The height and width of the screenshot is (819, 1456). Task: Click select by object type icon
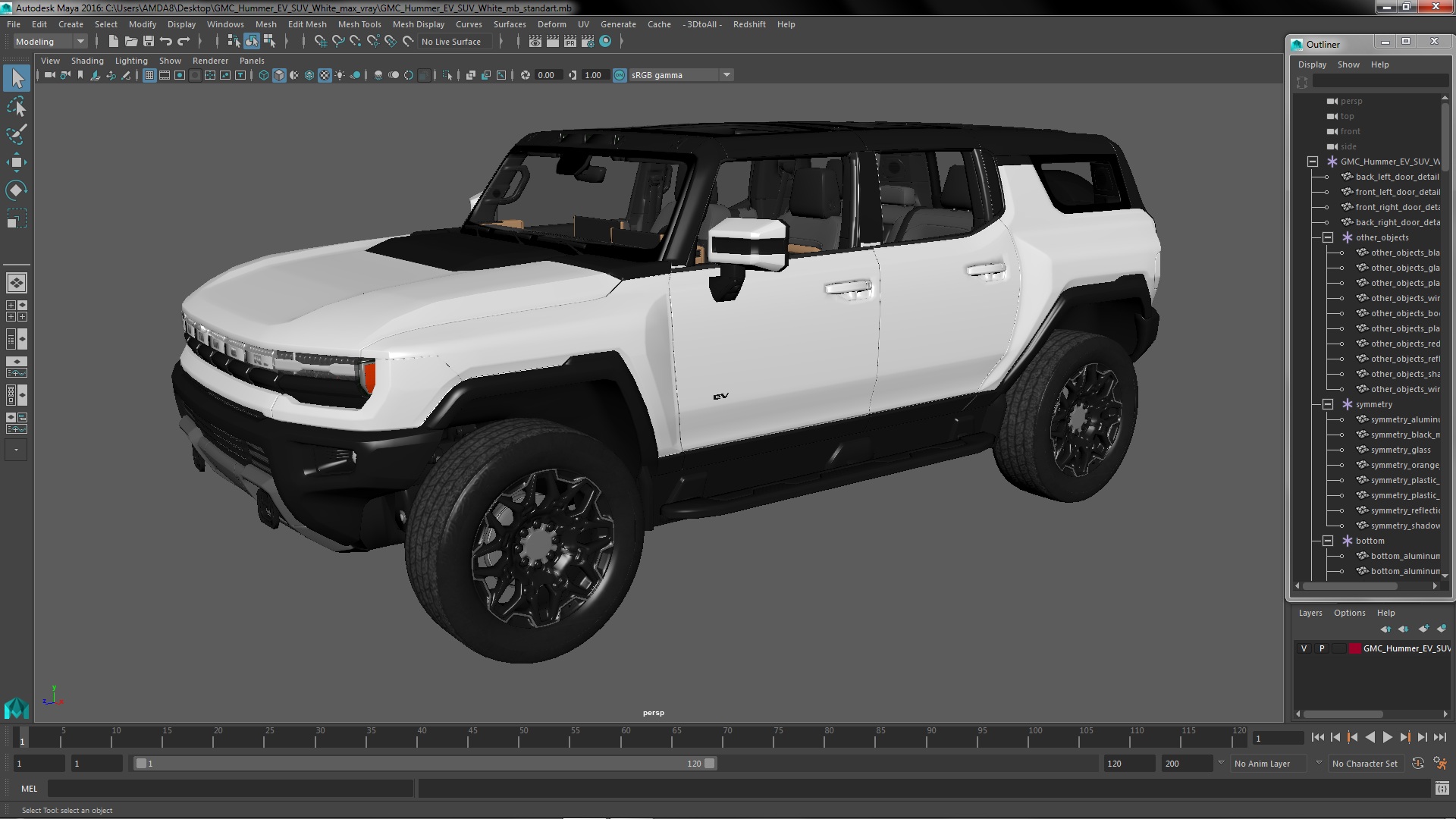(x=251, y=42)
